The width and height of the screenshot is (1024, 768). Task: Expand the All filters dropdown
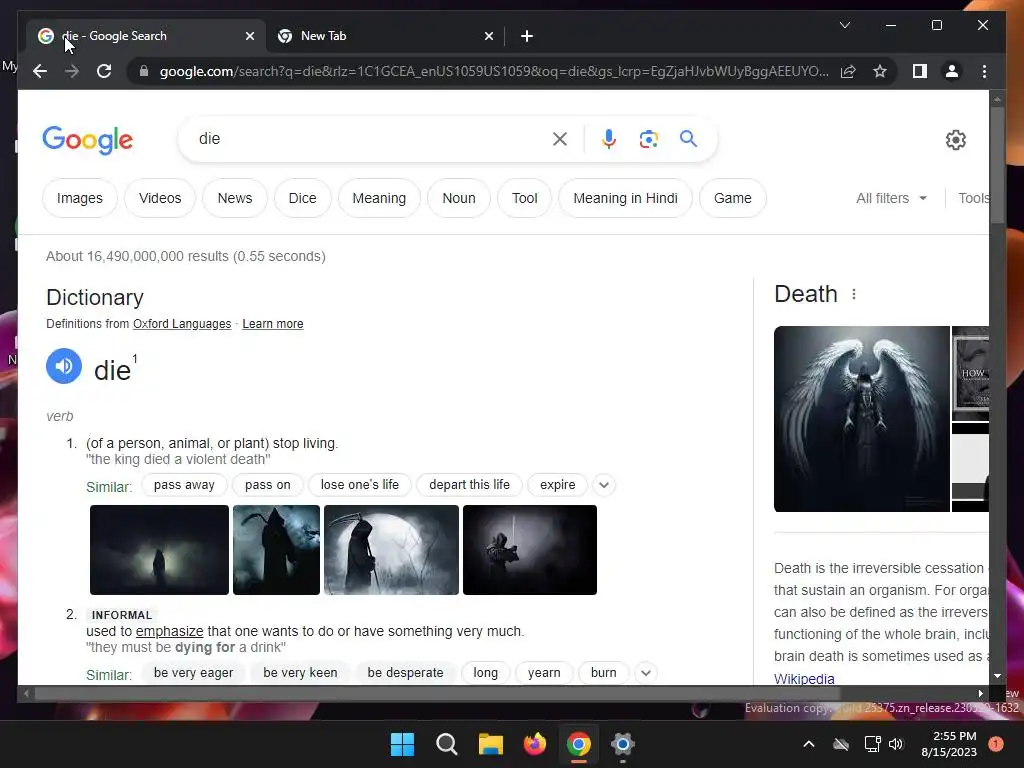click(891, 198)
